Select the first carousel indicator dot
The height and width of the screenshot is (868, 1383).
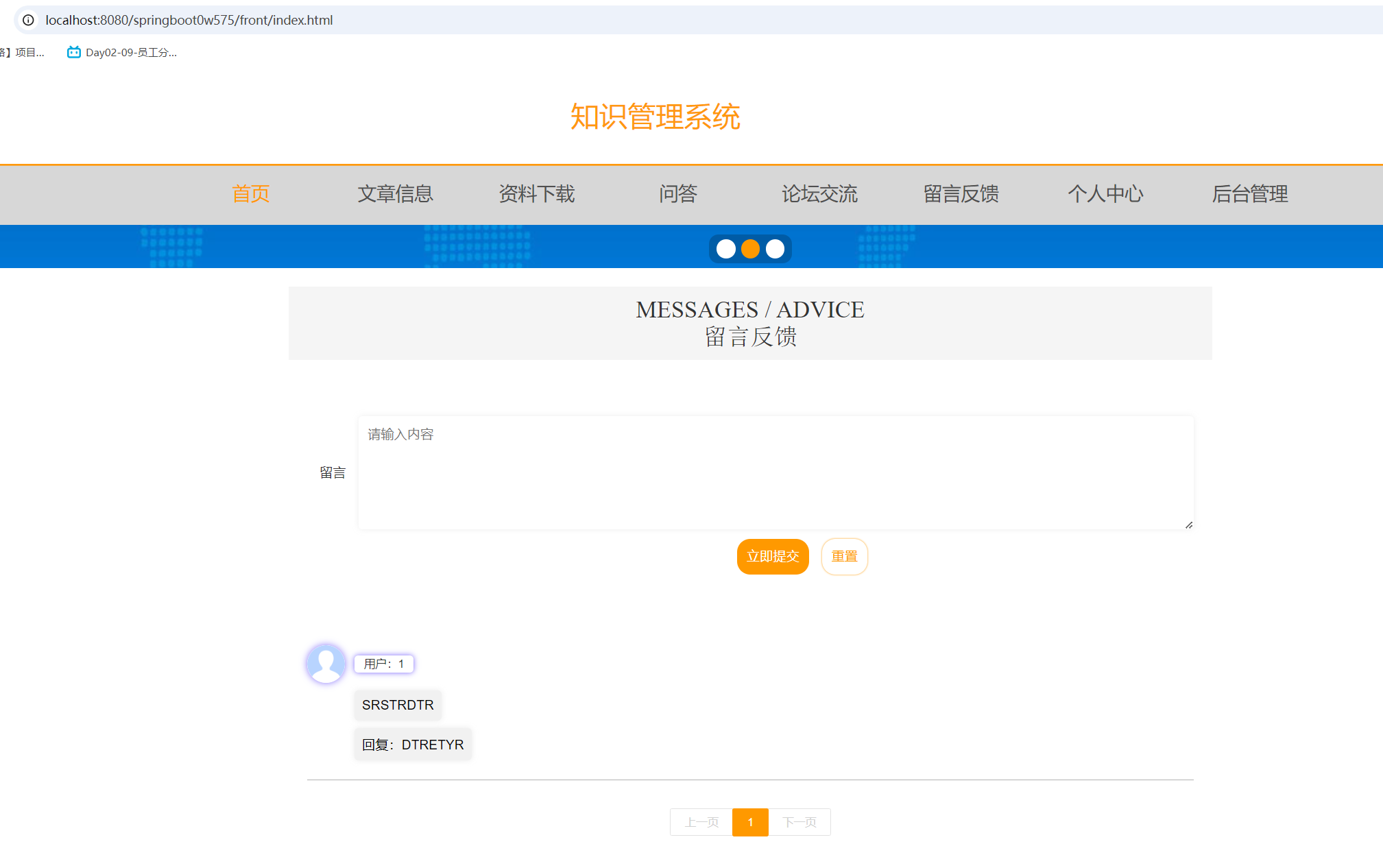(725, 248)
